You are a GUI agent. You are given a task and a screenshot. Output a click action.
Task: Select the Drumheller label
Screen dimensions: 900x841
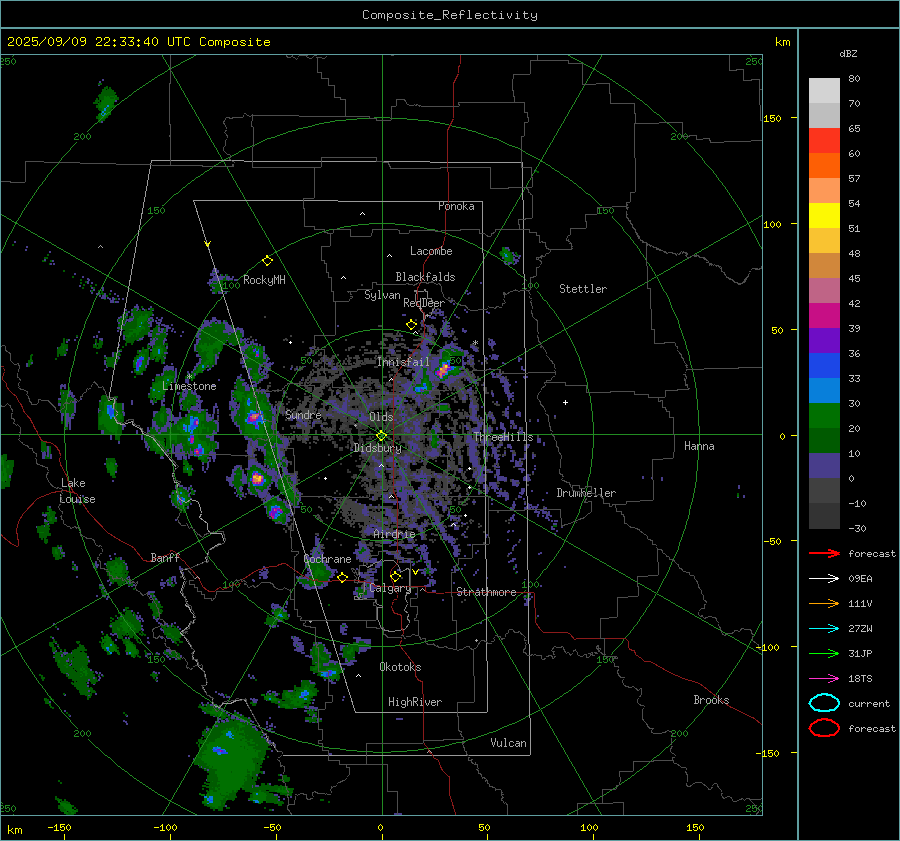coord(586,493)
